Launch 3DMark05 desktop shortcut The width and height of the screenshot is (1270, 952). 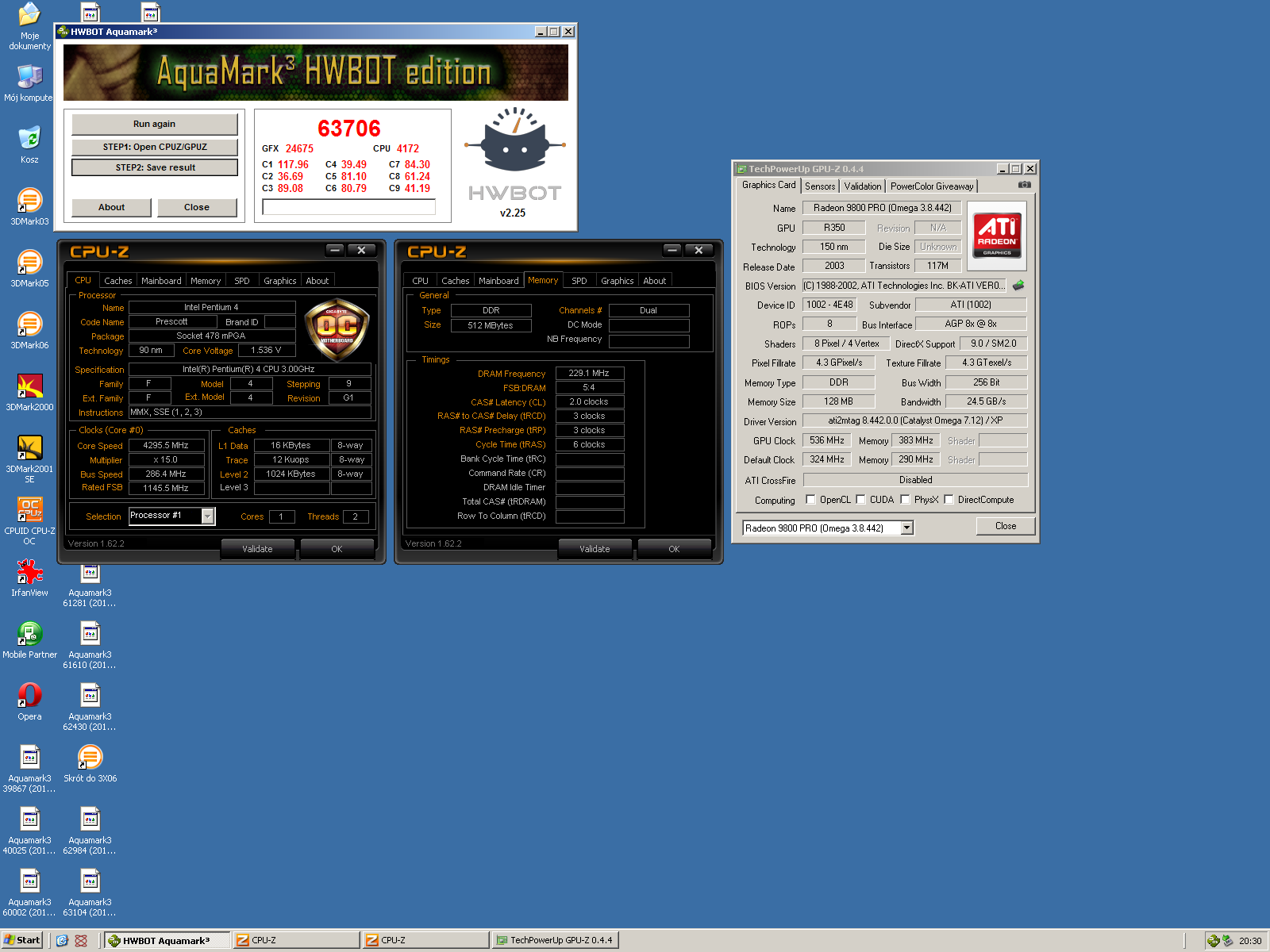29,268
